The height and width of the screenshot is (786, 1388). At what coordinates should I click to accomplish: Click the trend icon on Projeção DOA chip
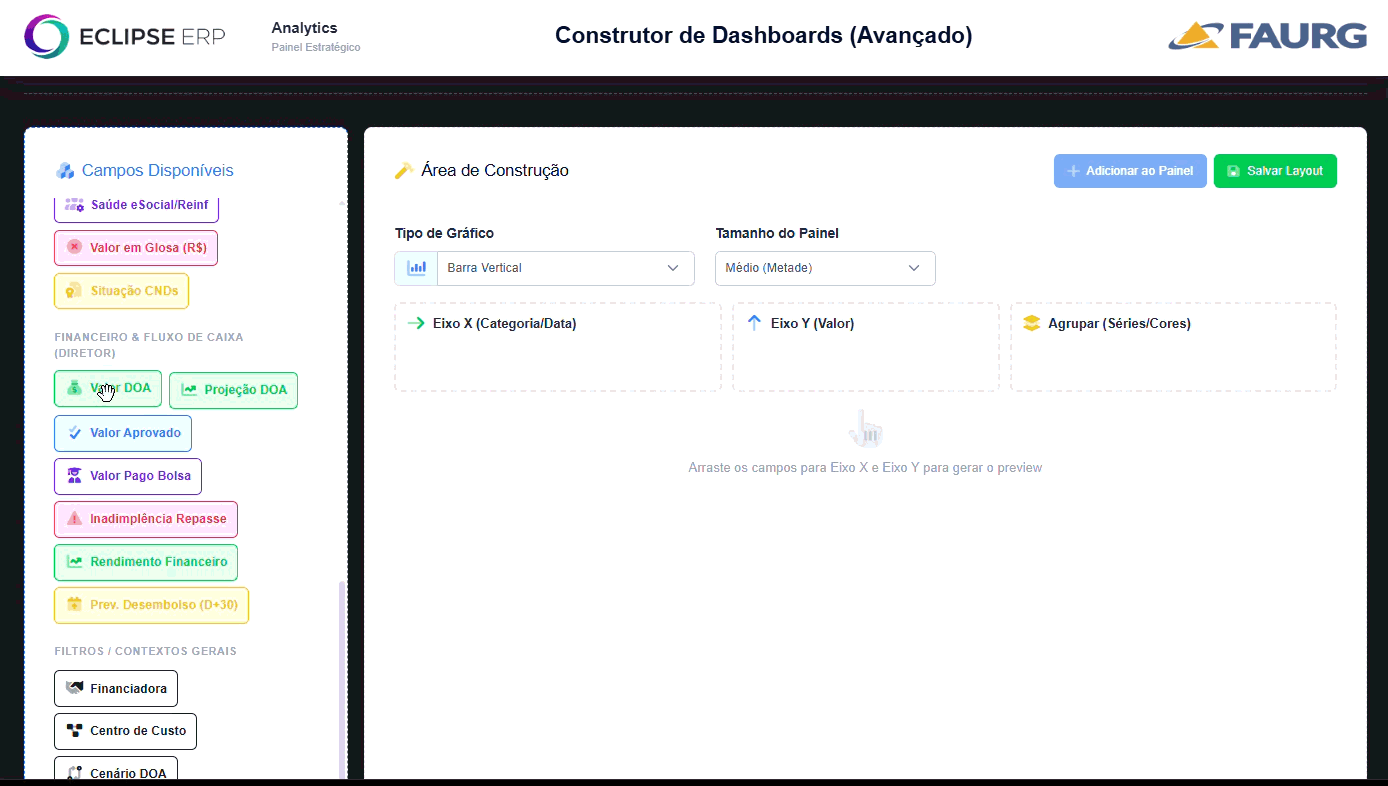(x=189, y=390)
